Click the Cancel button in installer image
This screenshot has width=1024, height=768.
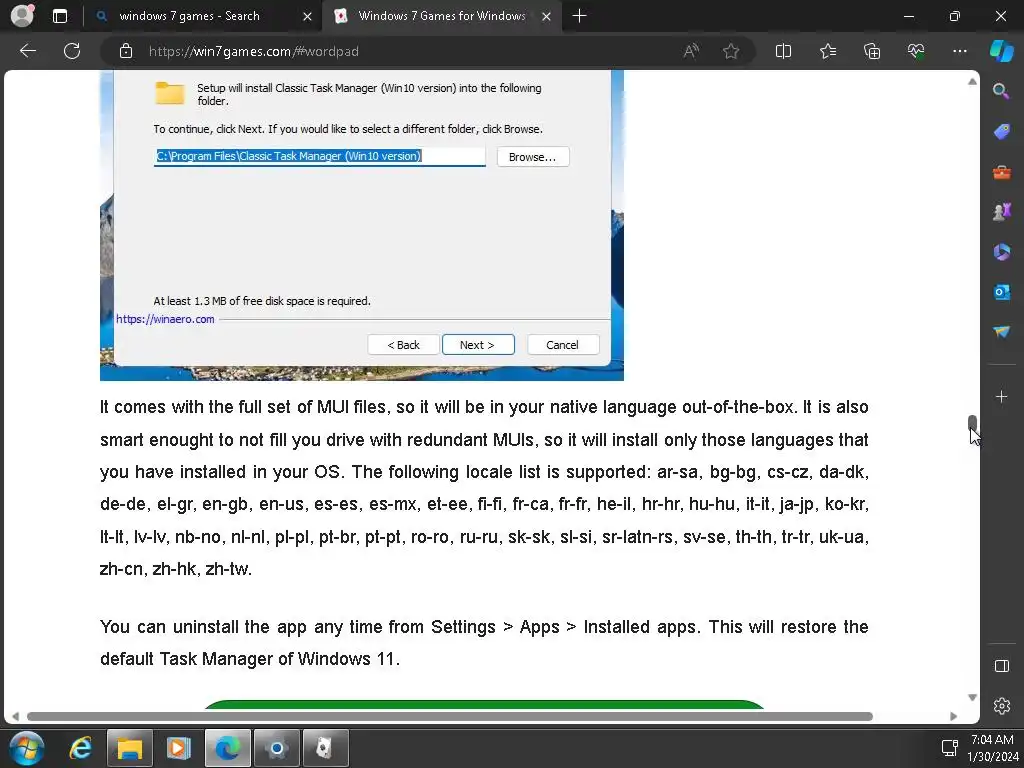tap(562, 345)
